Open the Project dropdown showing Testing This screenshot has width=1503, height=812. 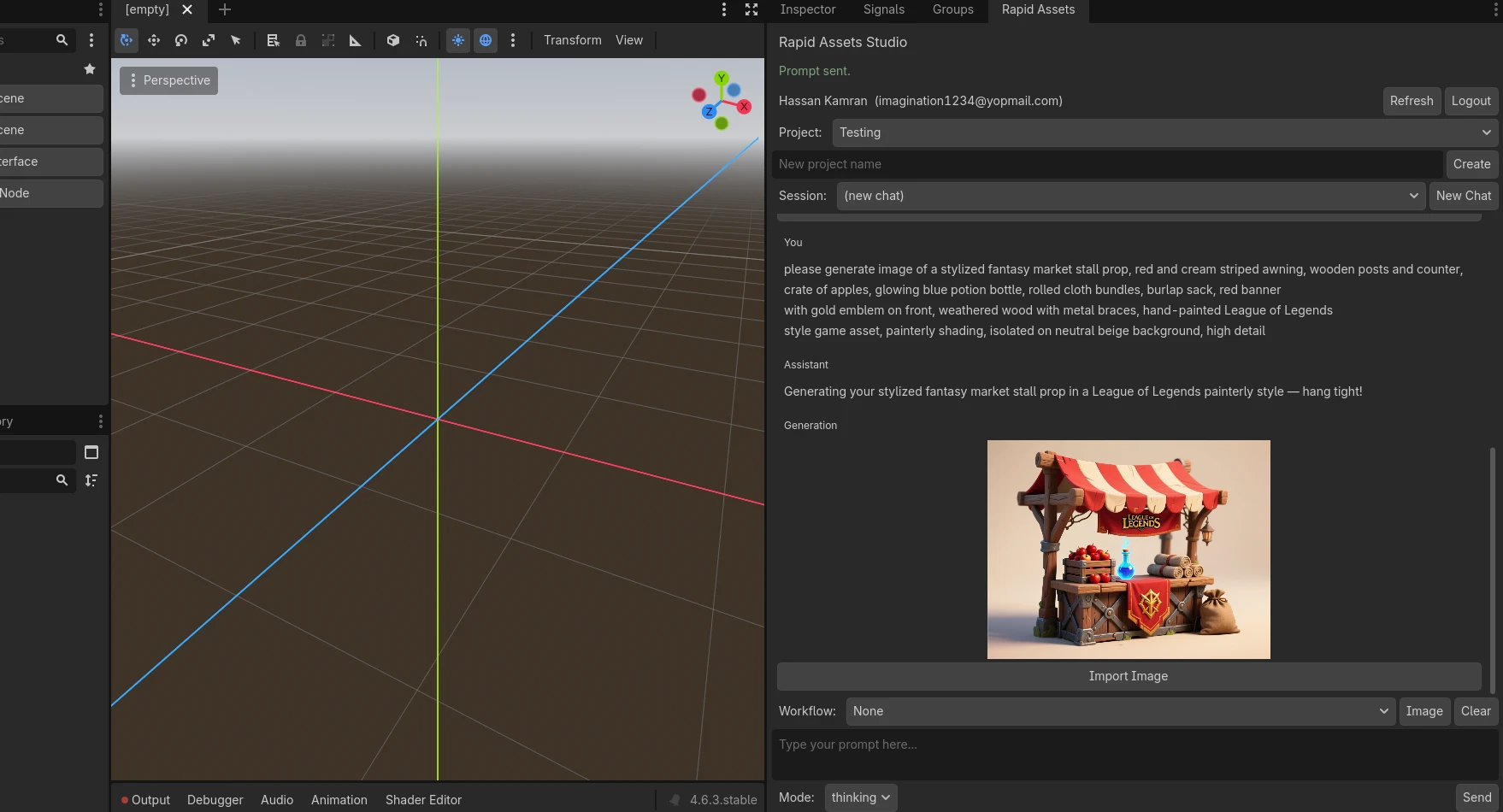1164,132
